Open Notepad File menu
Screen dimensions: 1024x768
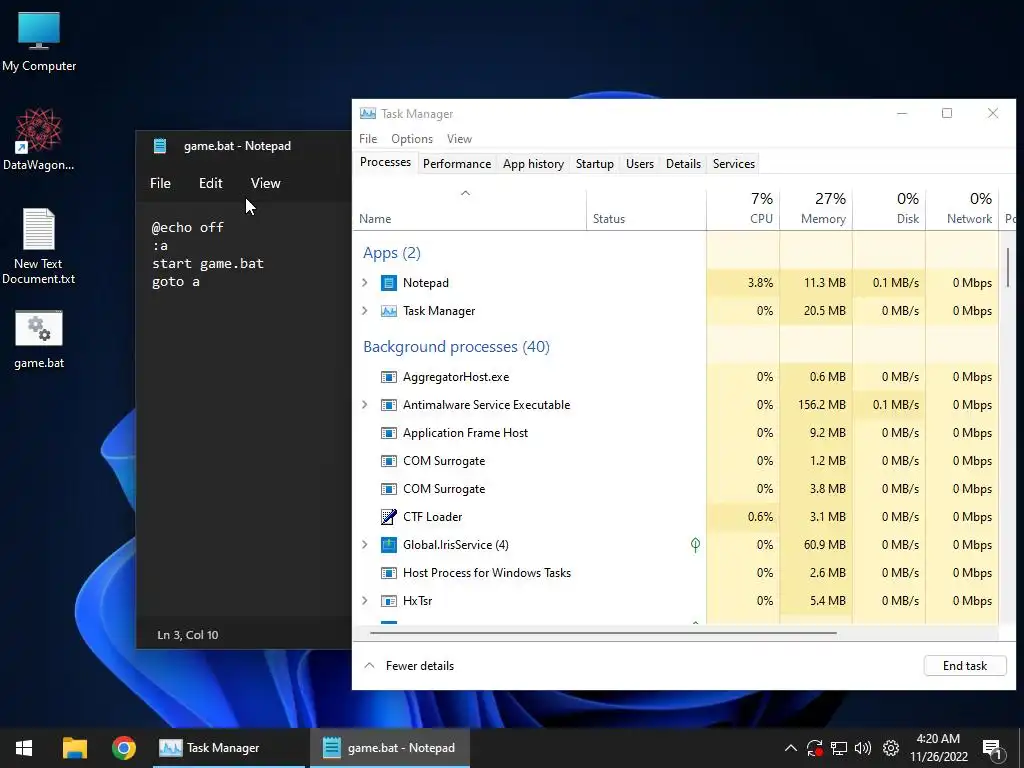(x=160, y=184)
